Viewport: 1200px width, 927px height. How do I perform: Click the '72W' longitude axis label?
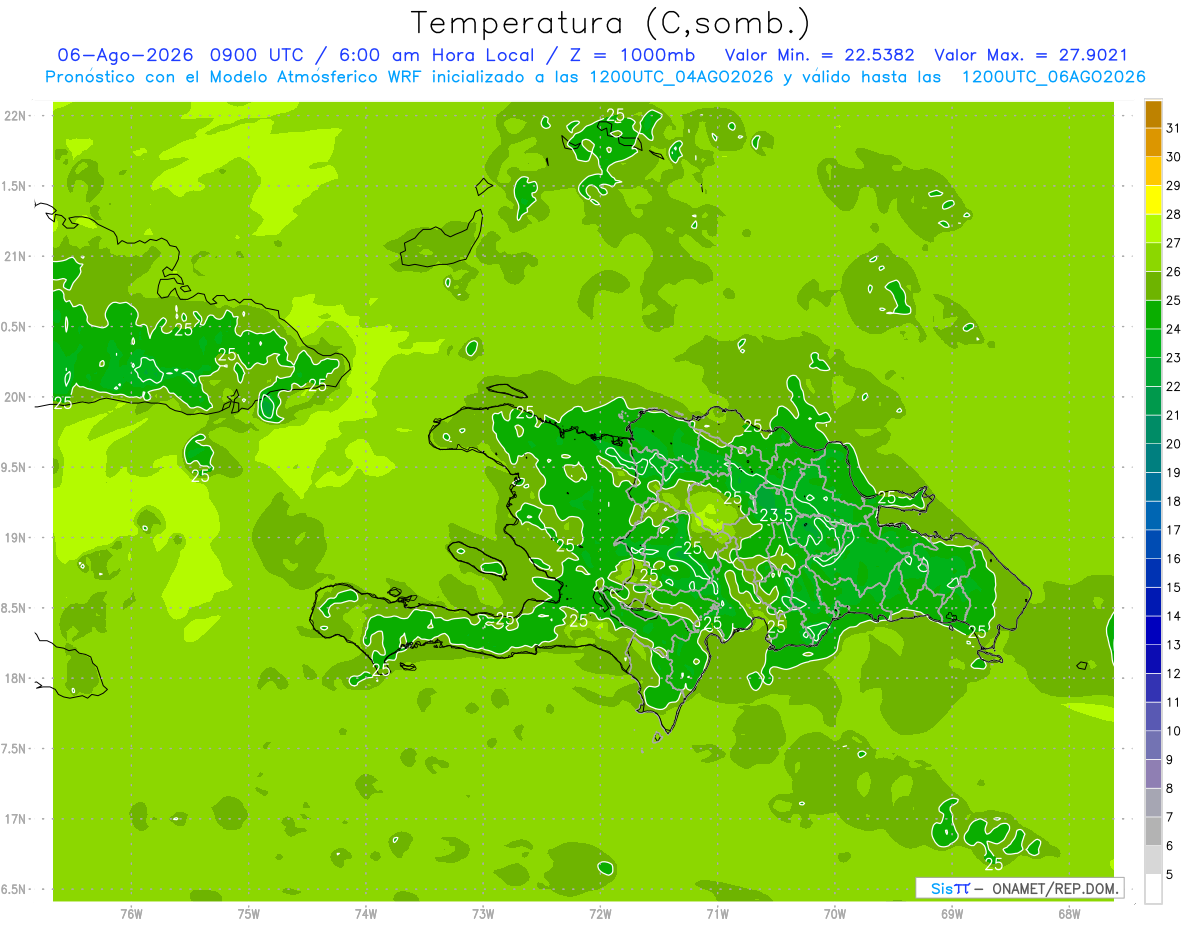(600, 914)
